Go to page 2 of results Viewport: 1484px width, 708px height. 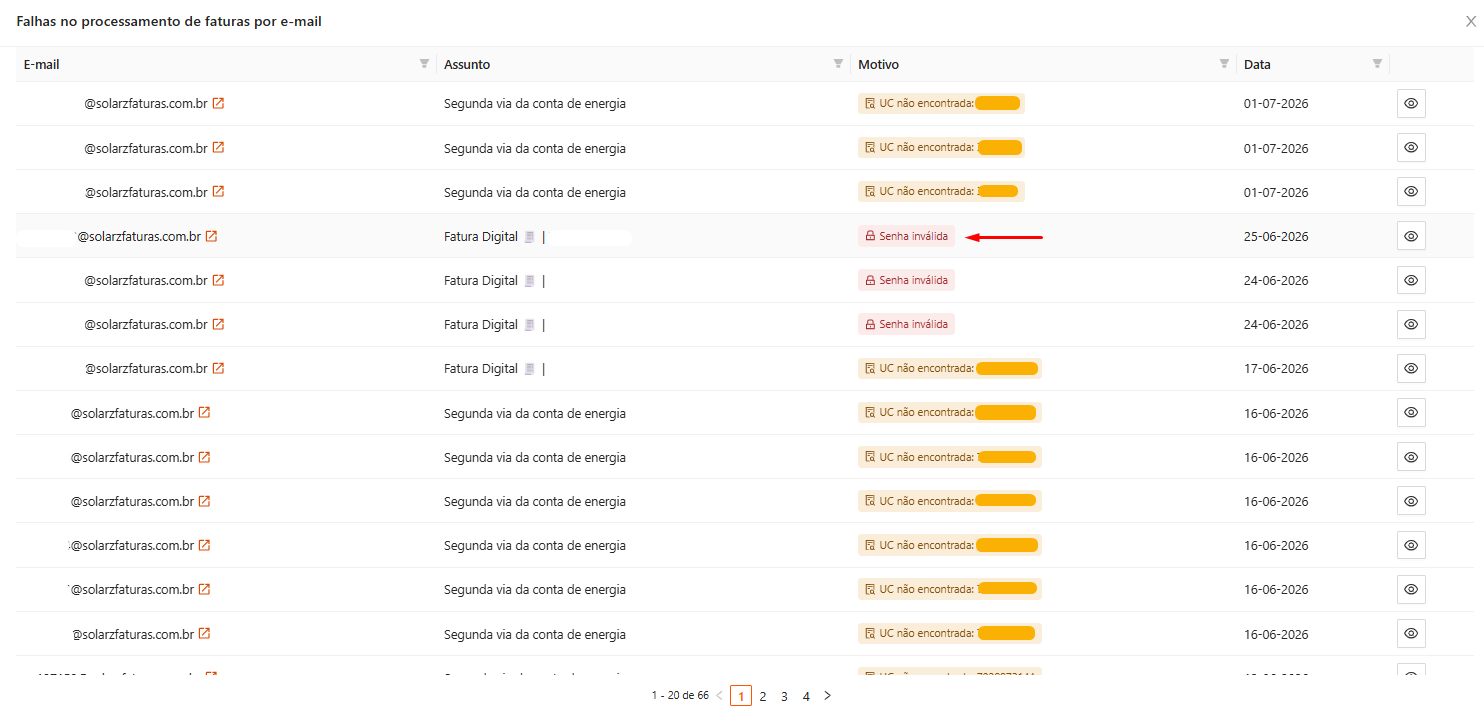[763, 696]
